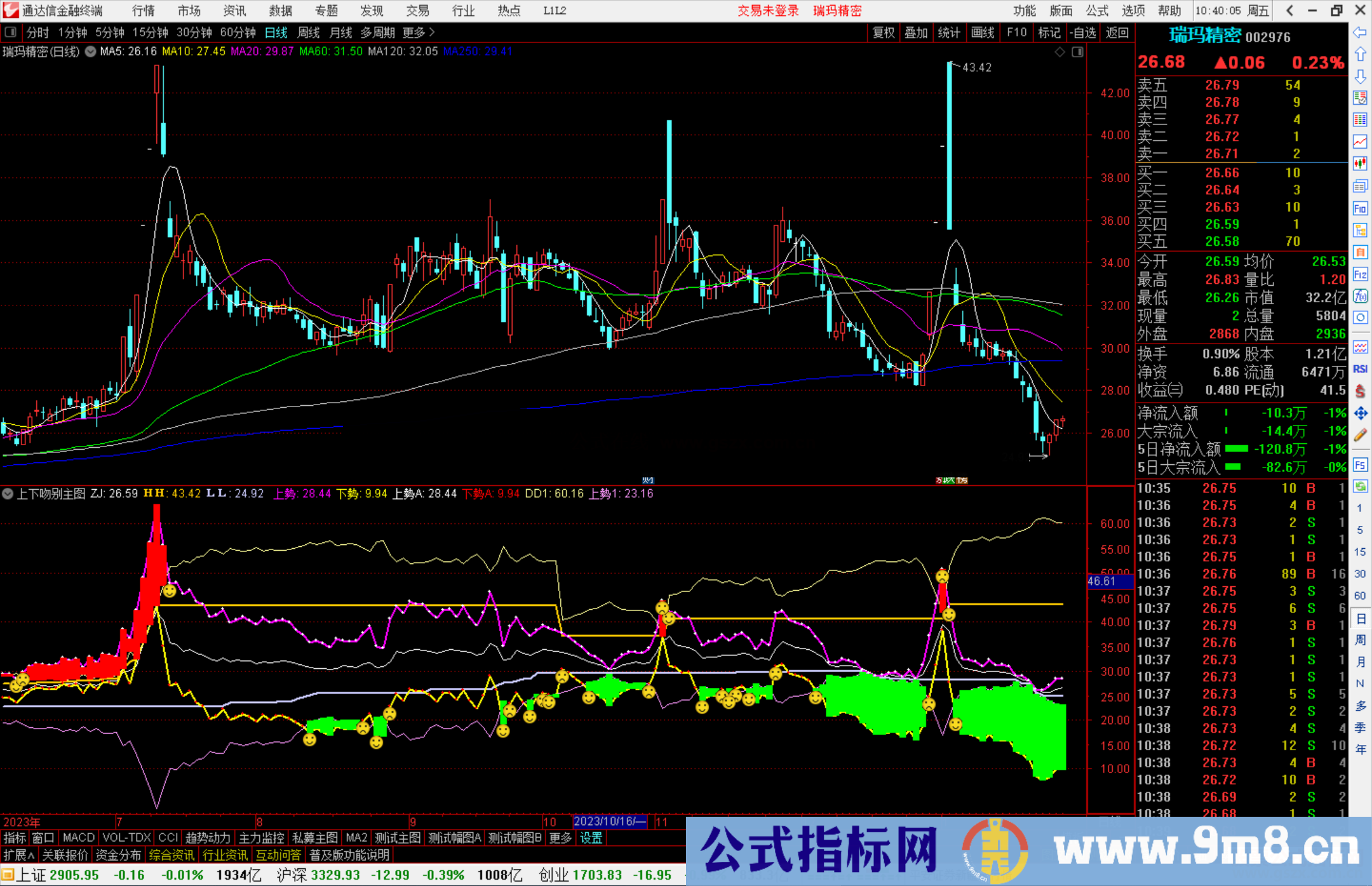The height and width of the screenshot is (886, 1372).
Task: Click the 画线 drawing button
Action: 983,32
